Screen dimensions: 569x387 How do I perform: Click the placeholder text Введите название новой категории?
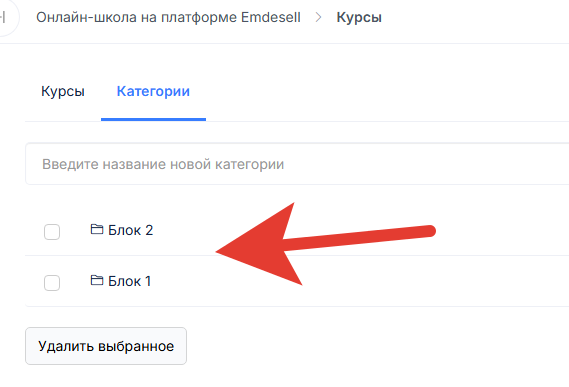[x=163, y=164]
